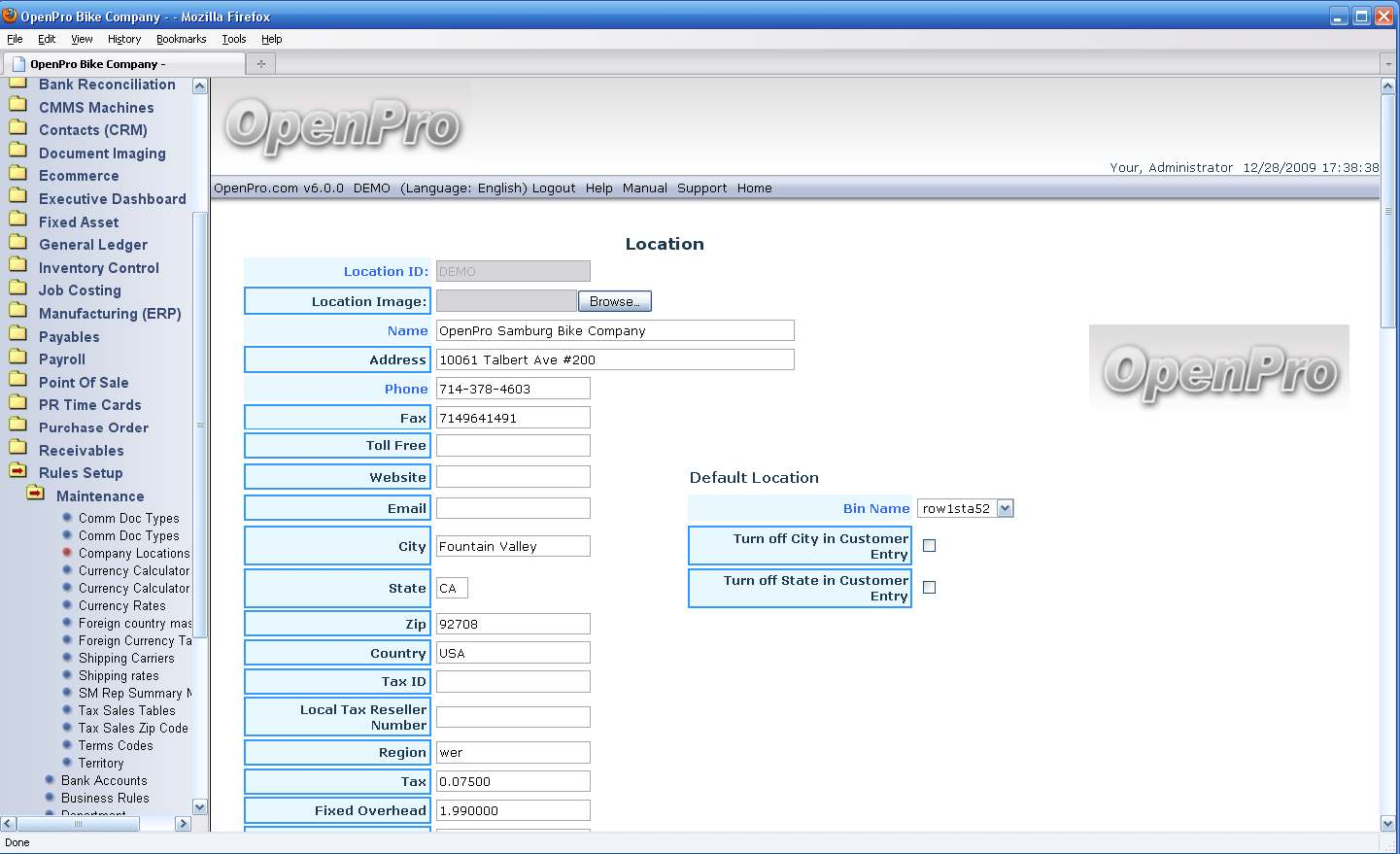Click the Browse button for Location Image

click(614, 301)
